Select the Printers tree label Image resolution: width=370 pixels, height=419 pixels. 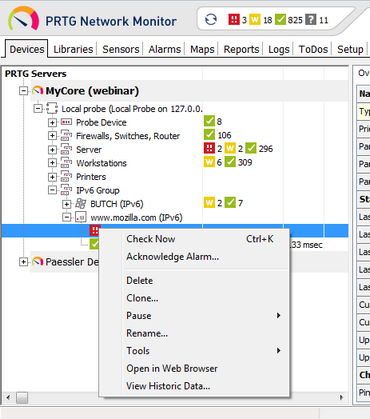tap(91, 177)
